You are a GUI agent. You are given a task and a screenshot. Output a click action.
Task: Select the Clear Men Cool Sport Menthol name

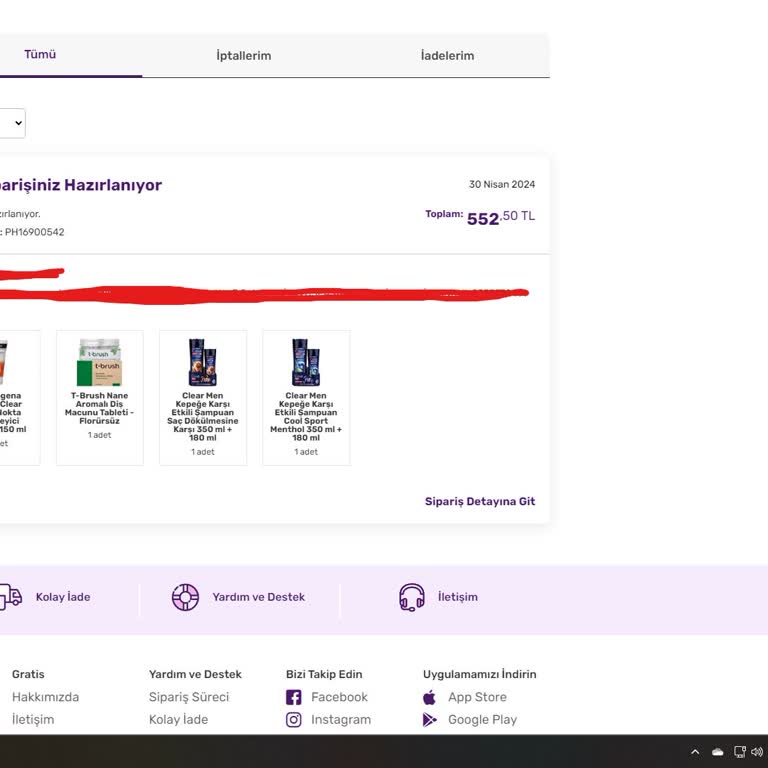pos(306,416)
